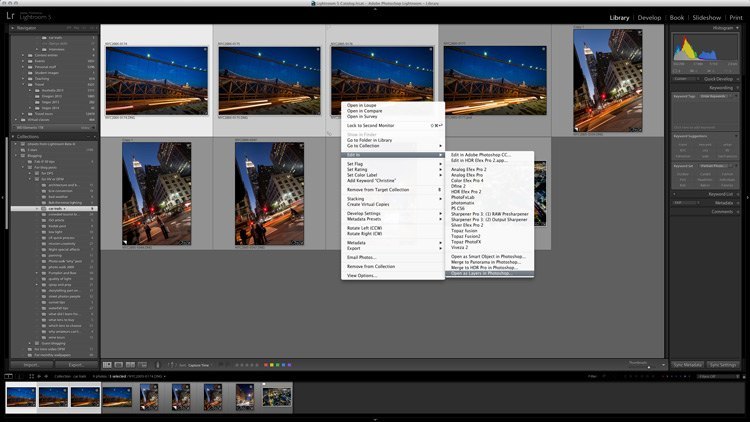Switch to the Book module
This screenshot has height=422, width=750.
point(676,18)
